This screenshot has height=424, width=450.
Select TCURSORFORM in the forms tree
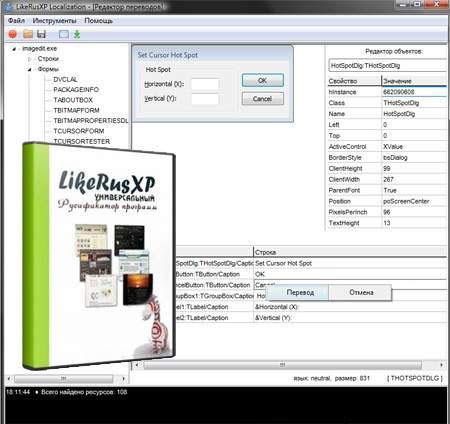(x=79, y=131)
